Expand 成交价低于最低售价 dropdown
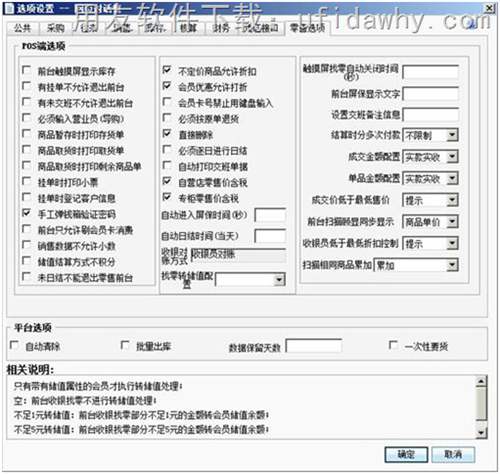The height and width of the screenshot is (474, 500). (452, 200)
